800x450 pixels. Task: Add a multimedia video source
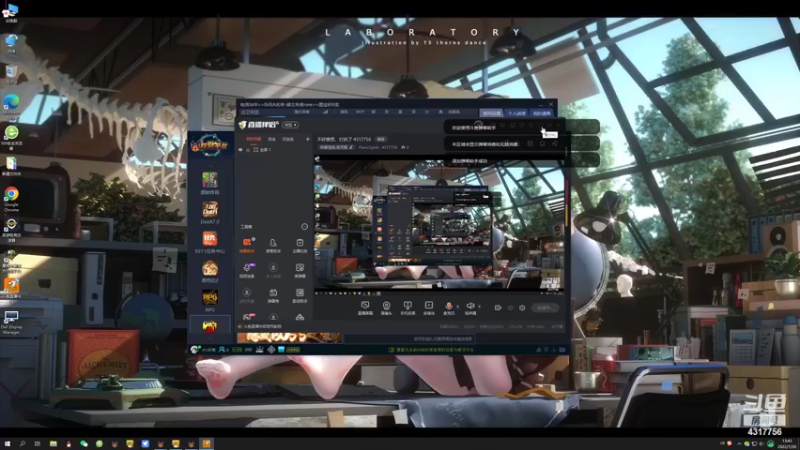(x=429, y=306)
